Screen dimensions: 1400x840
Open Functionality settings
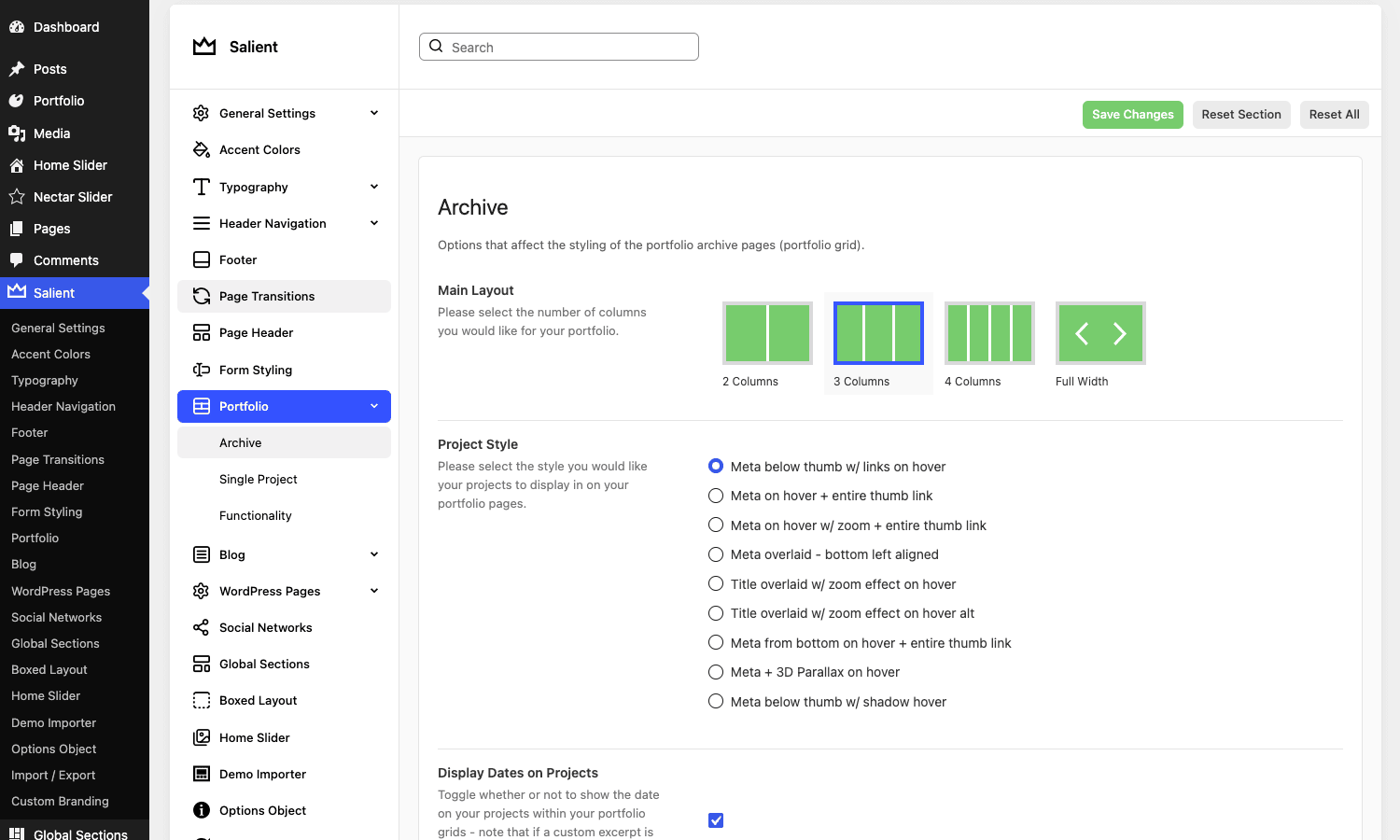[284, 515]
